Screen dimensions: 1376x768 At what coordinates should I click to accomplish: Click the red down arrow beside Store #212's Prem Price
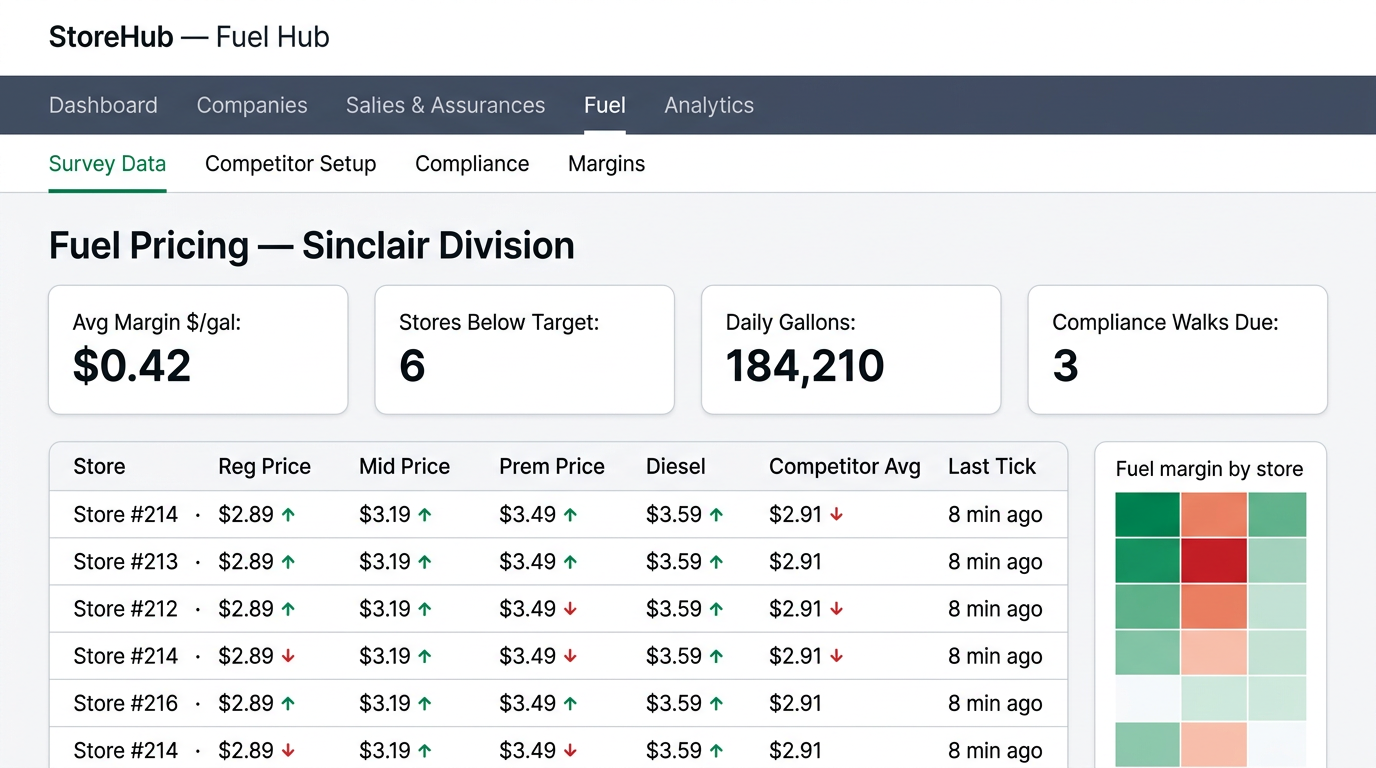pyautogui.click(x=570, y=609)
